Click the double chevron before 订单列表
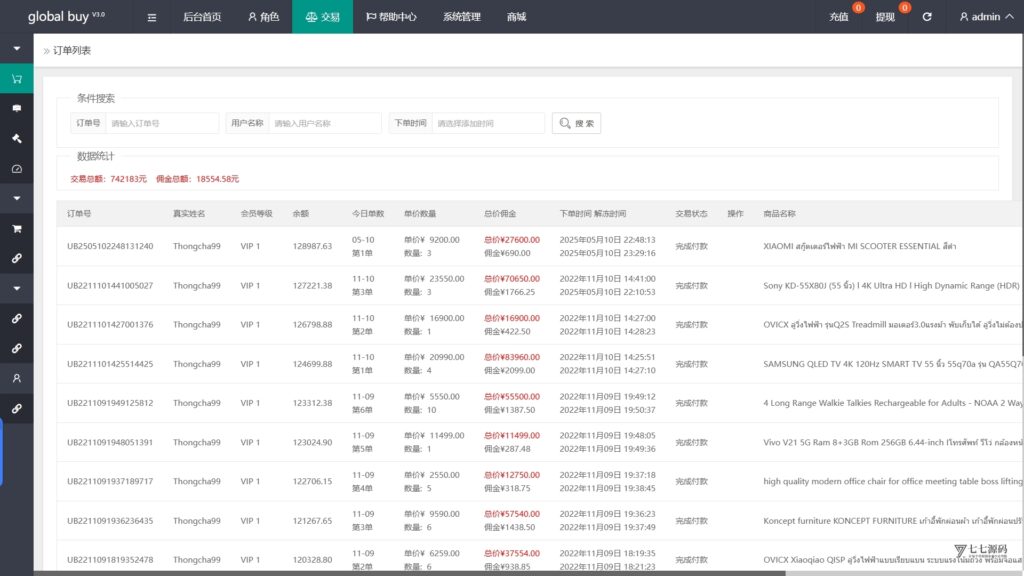The height and width of the screenshot is (576, 1024). click(46, 51)
